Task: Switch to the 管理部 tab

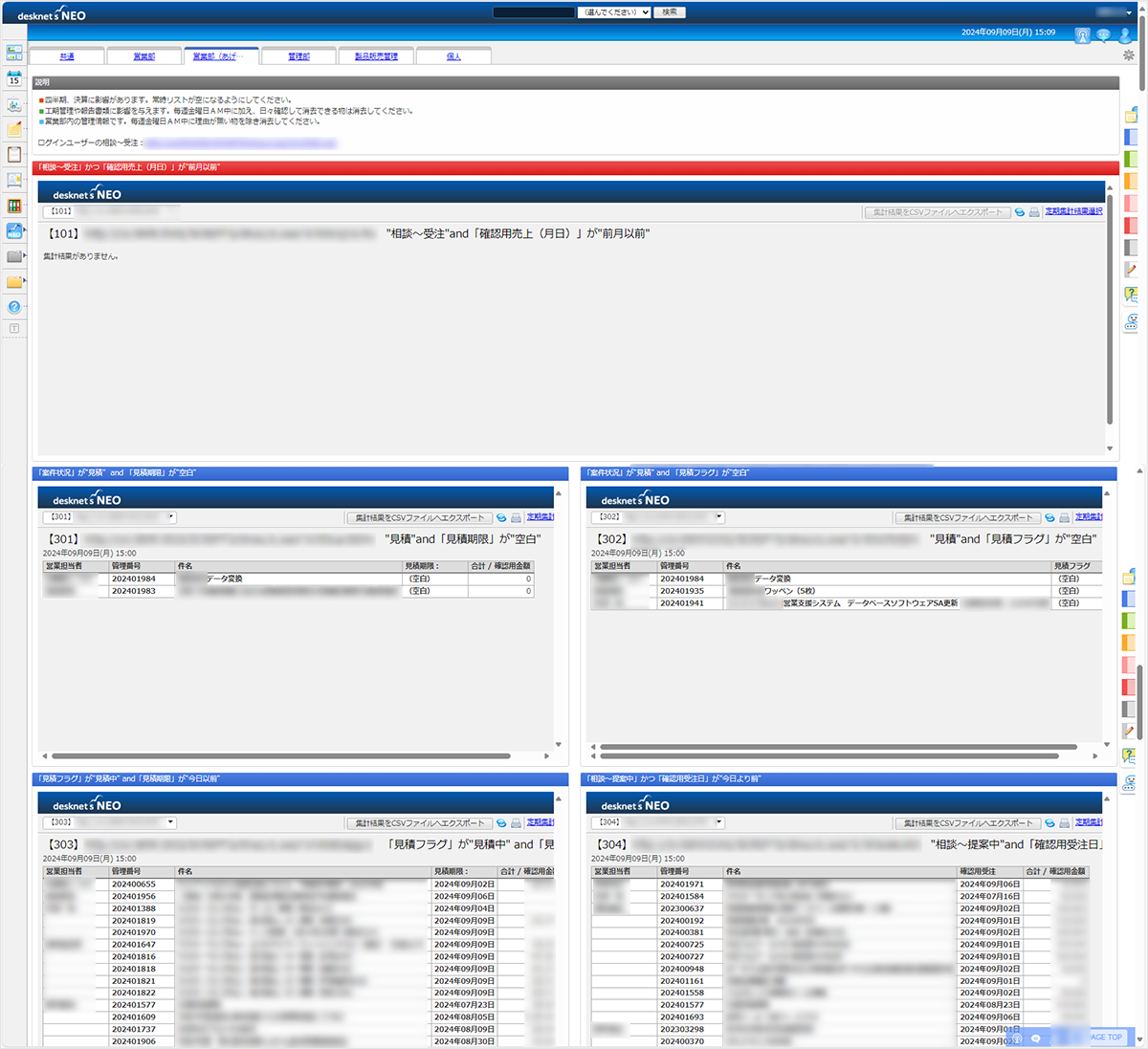Action: [x=298, y=56]
